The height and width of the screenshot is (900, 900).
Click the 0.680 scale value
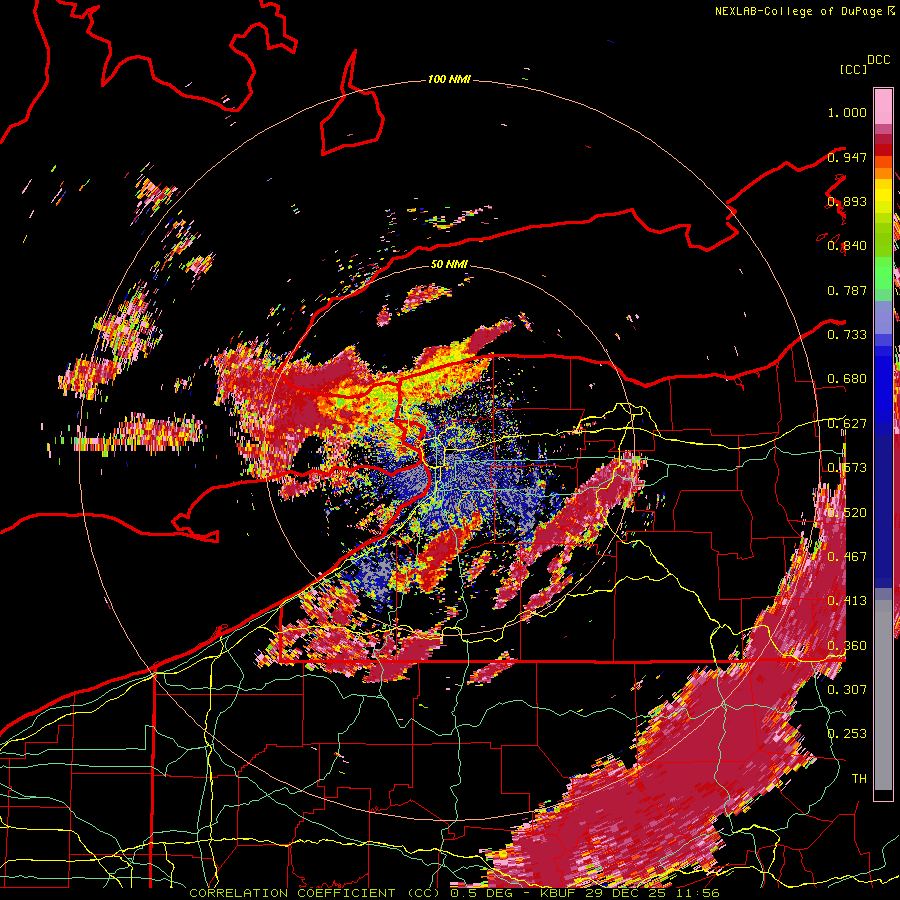pos(847,379)
